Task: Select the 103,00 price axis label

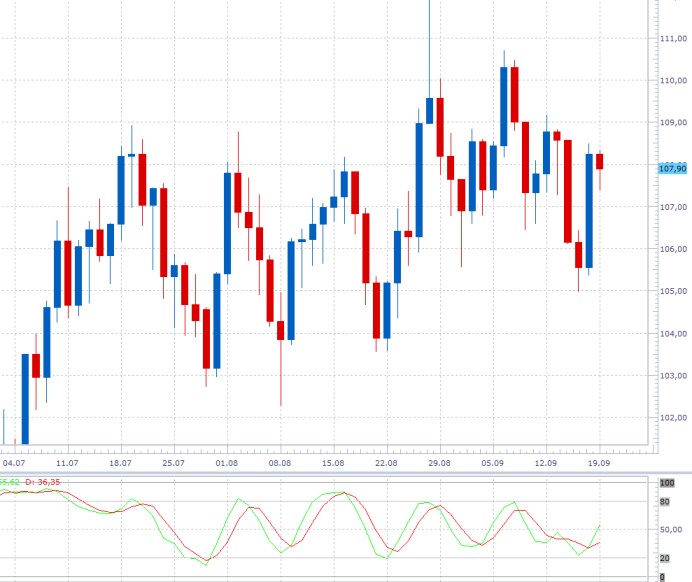Action: [673, 376]
